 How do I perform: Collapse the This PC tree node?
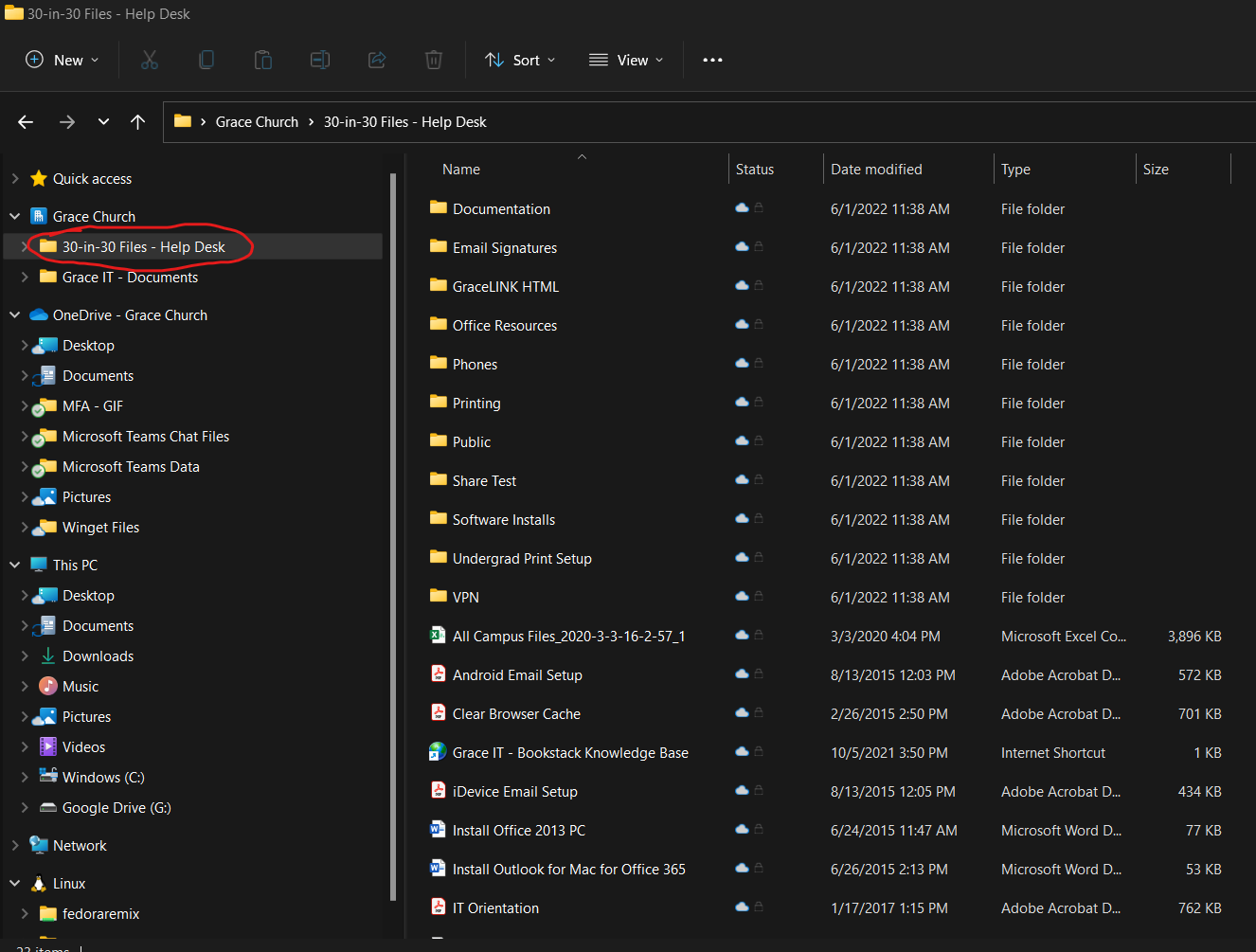tap(14, 565)
